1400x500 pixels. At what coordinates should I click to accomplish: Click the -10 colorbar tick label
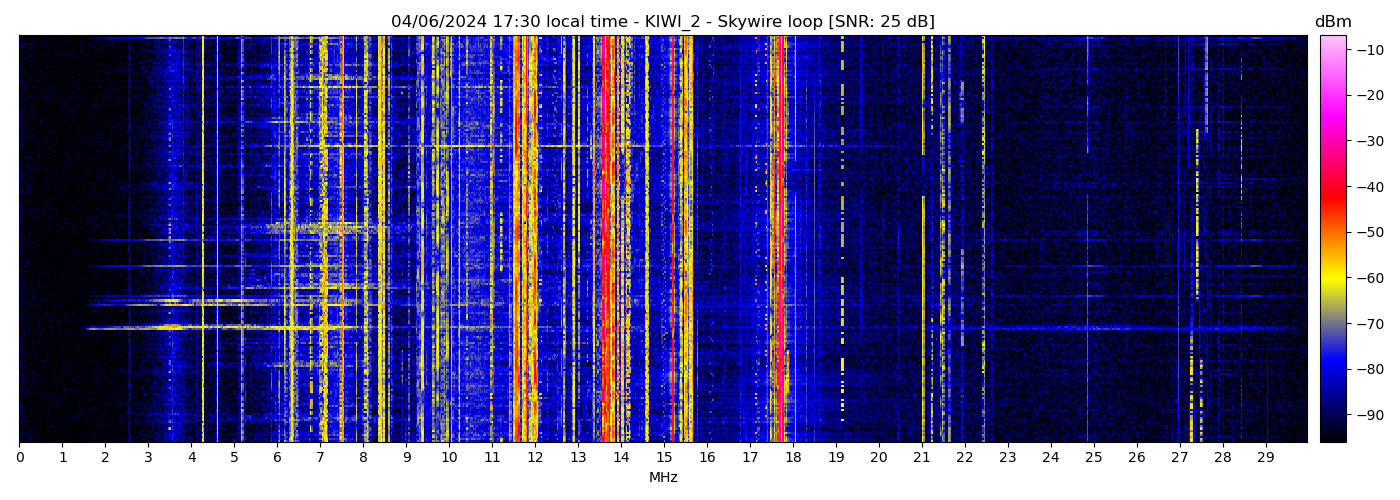tap(1370, 50)
